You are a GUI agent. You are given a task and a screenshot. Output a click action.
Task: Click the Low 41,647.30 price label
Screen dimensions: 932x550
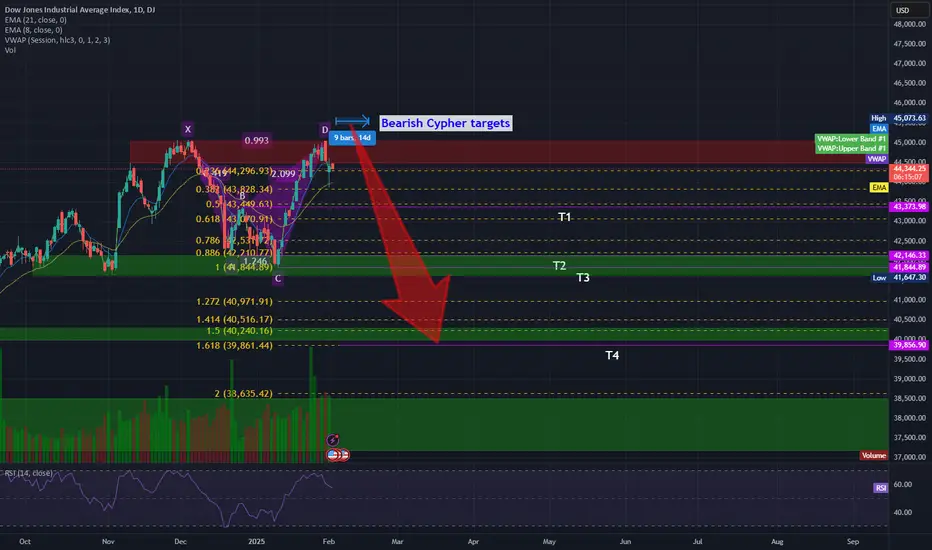click(898, 278)
